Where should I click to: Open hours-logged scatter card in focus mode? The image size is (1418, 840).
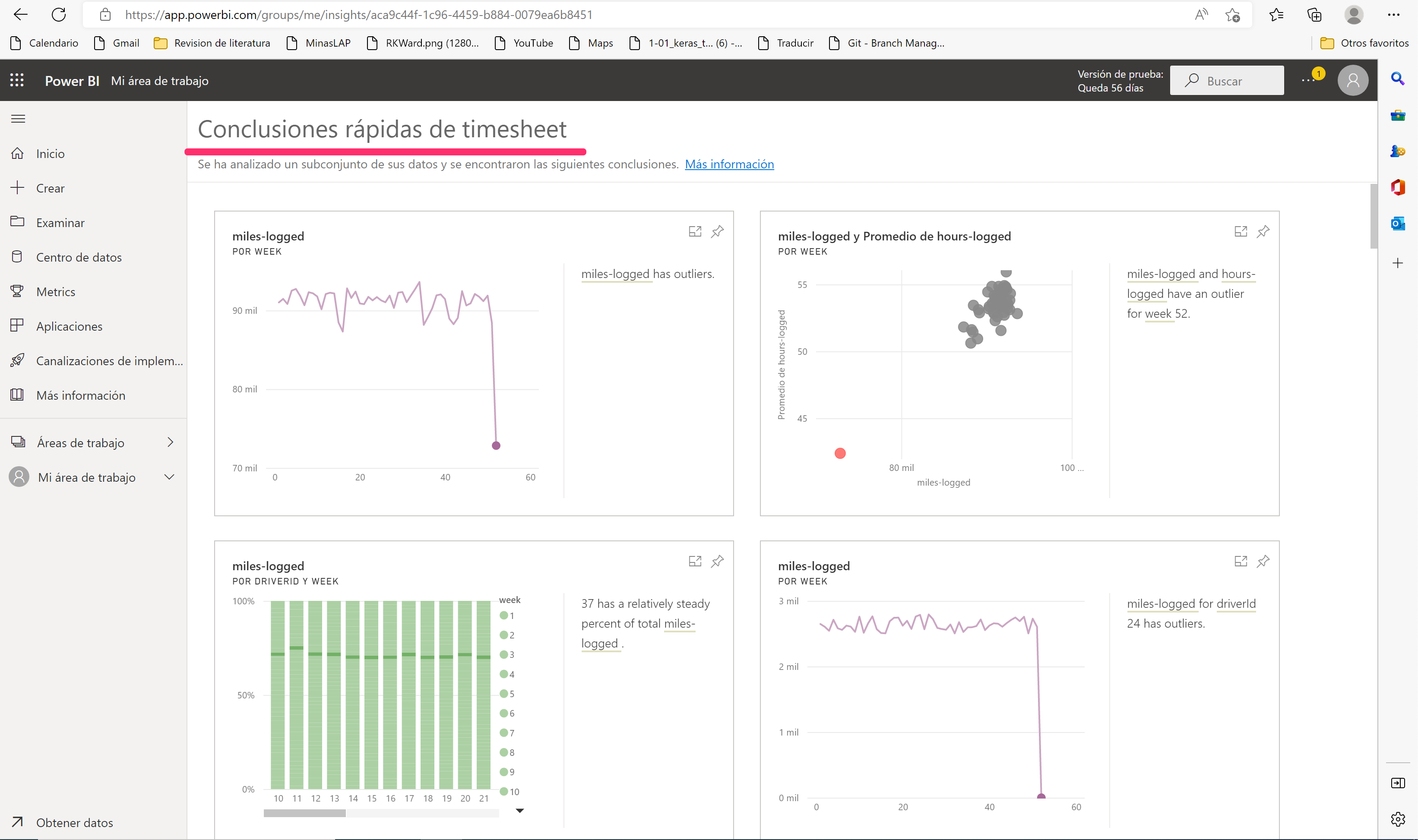1240,231
